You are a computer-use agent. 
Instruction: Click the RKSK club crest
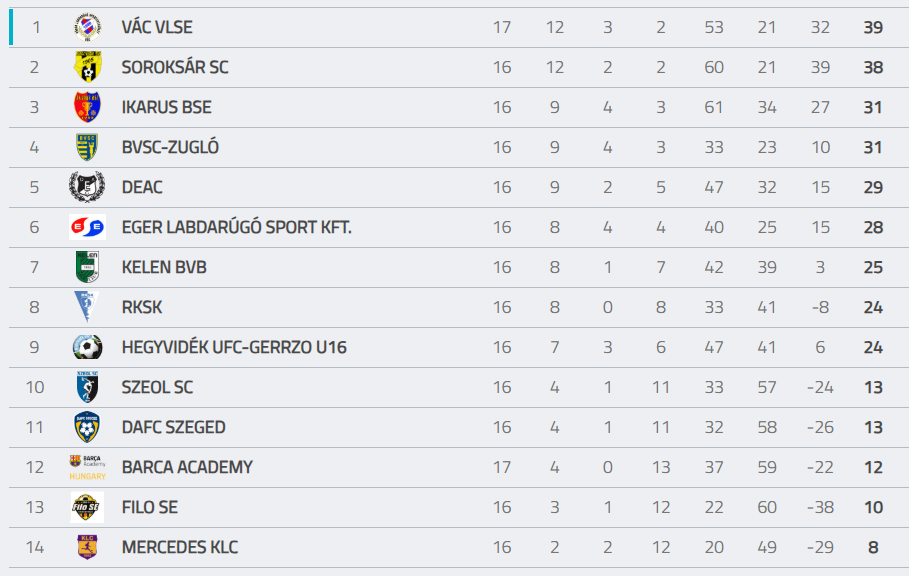pos(87,307)
